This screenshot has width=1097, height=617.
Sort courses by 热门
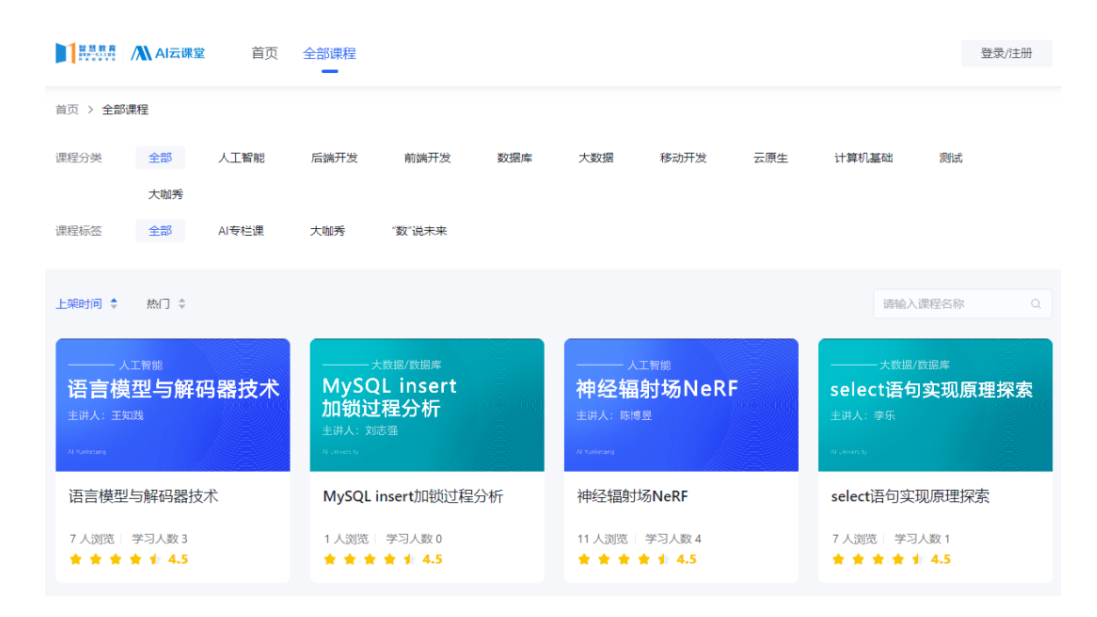coord(158,304)
